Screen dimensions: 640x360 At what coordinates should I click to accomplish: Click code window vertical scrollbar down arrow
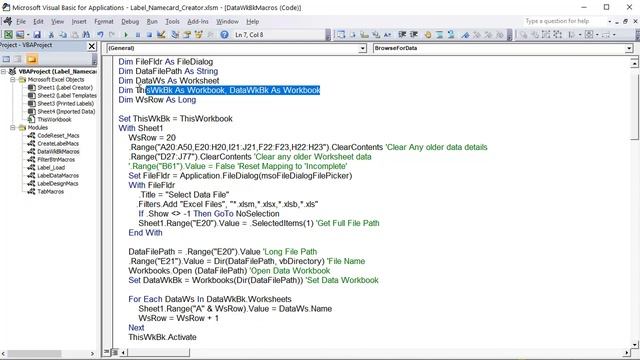click(x=634, y=344)
